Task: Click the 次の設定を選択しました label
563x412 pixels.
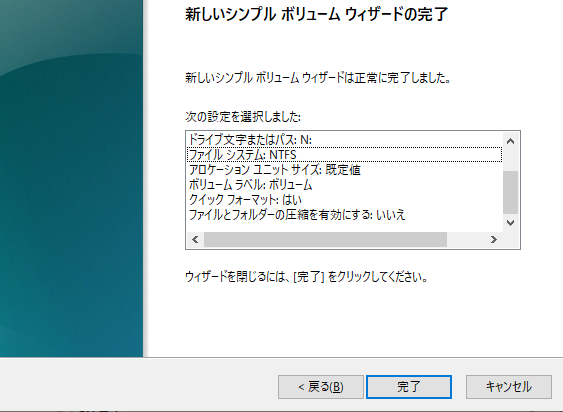Action: [243, 117]
